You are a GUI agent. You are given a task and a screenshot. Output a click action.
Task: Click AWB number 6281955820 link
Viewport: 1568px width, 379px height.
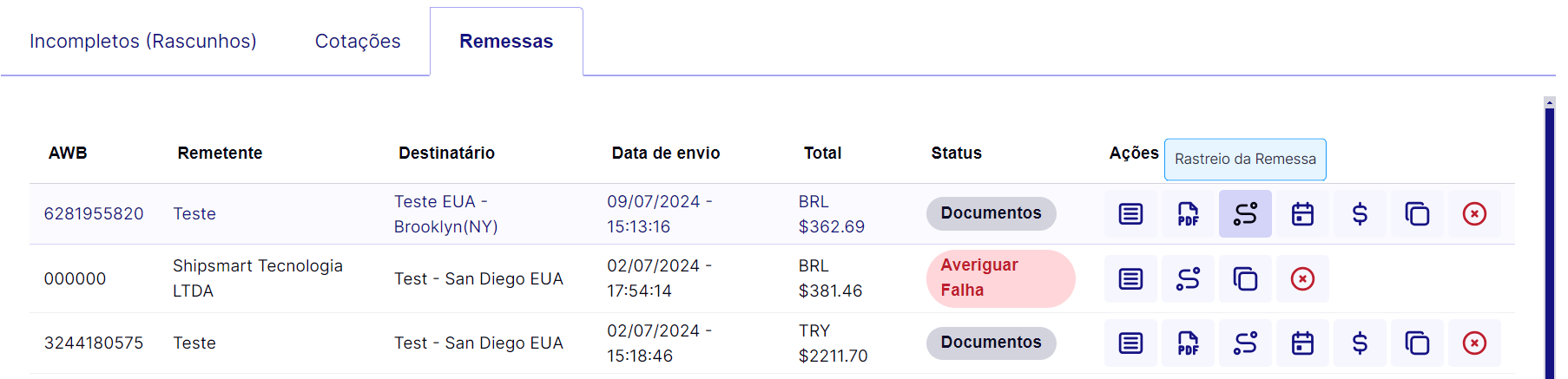click(x=94, y=213)
